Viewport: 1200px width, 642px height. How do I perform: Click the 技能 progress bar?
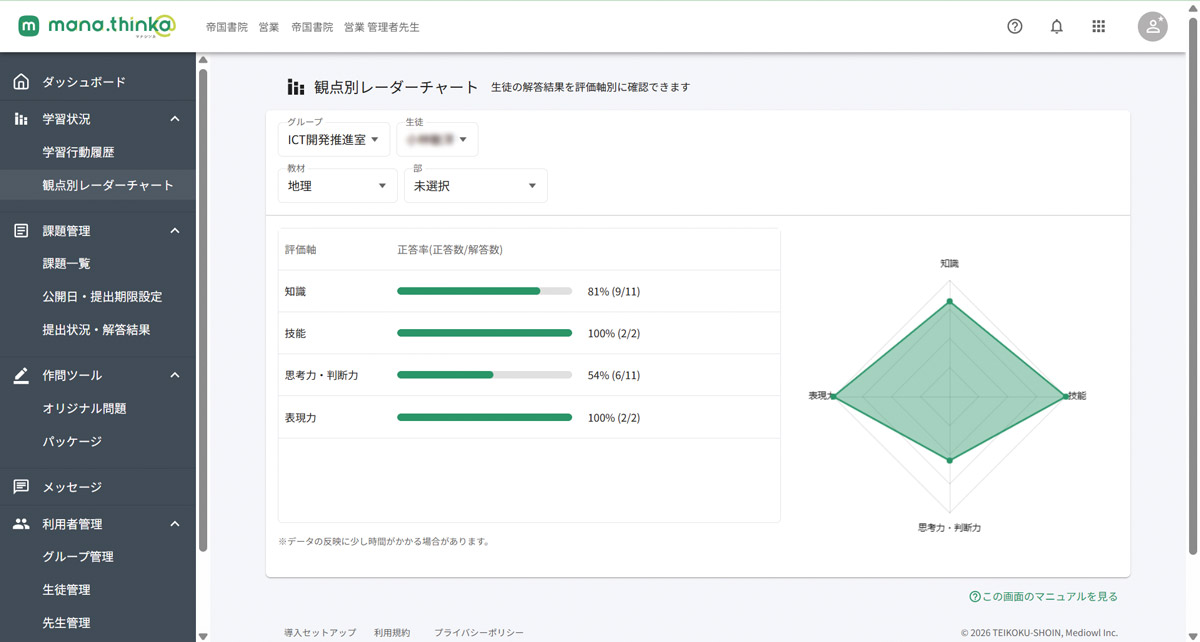pyautogui.click(x=484, y=333)
